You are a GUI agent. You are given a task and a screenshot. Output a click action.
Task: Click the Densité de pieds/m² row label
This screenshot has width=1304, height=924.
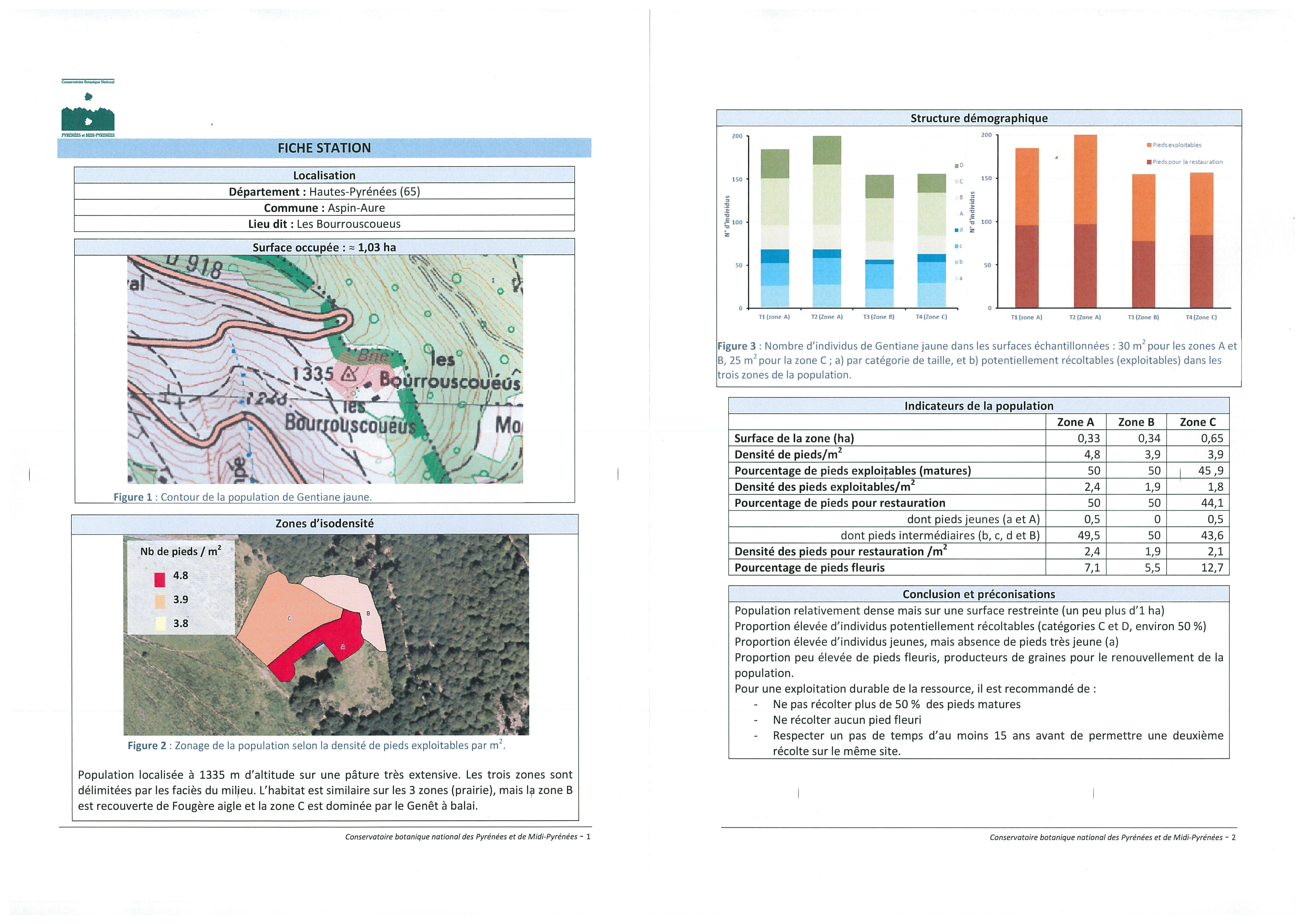point(788,454)
